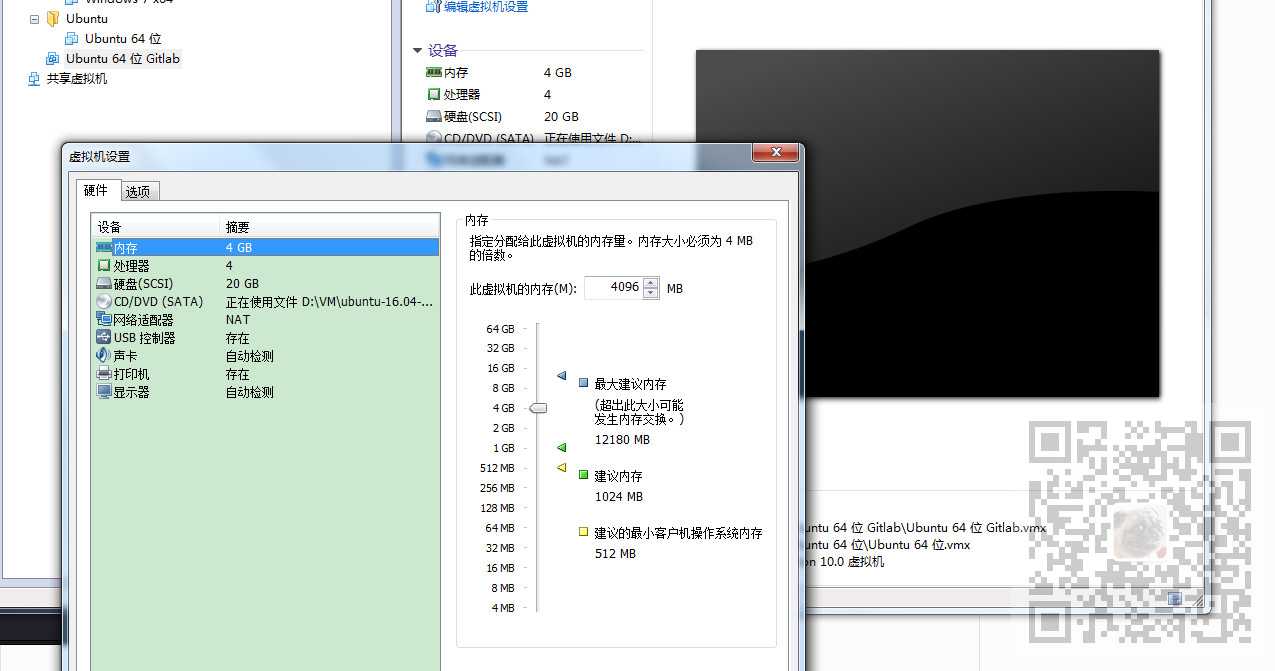
Task: Collapse the Ubuntu folder in library tree
Action: click(35, 18)
